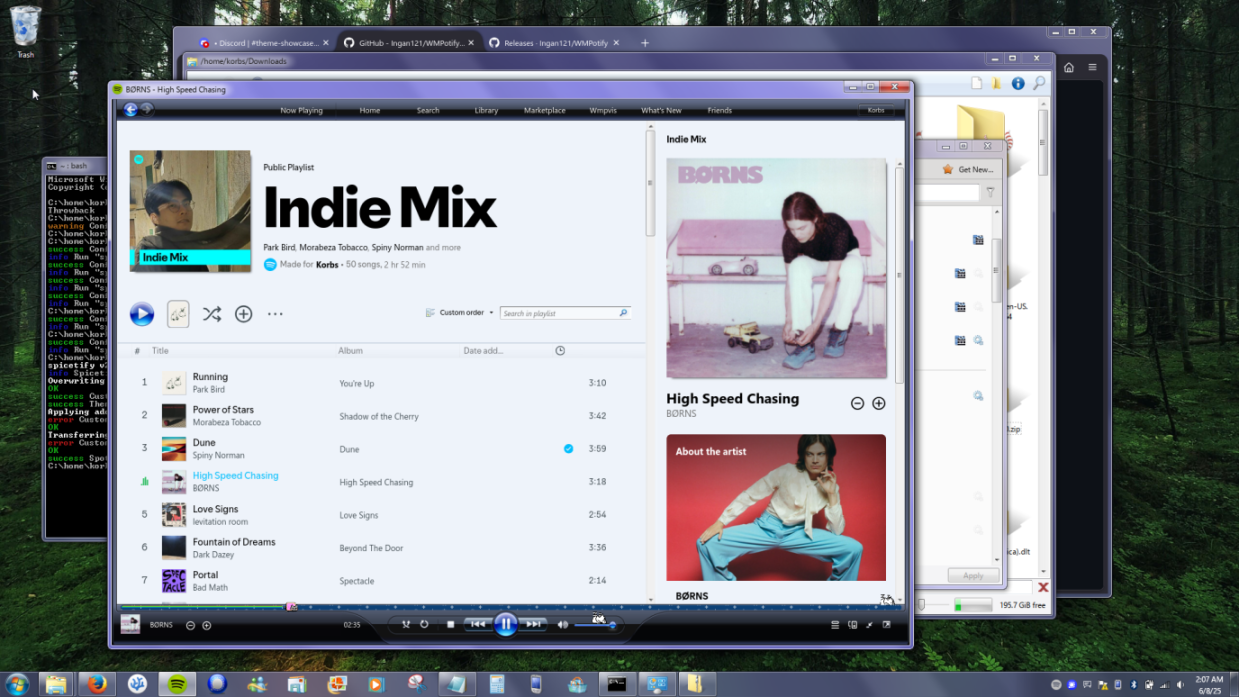Skip to the next track
1239x697 pixels.
click(534, 624)
